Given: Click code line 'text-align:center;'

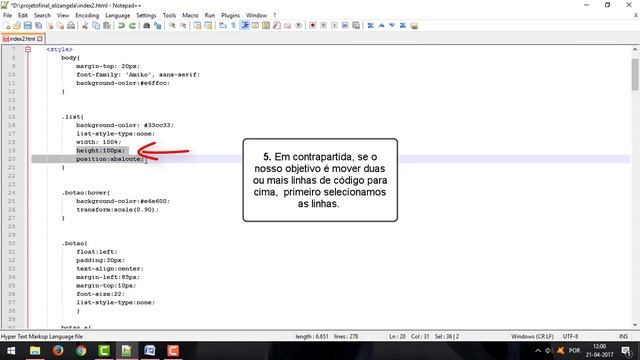Looking at the screenshot, I should [110, 269].
